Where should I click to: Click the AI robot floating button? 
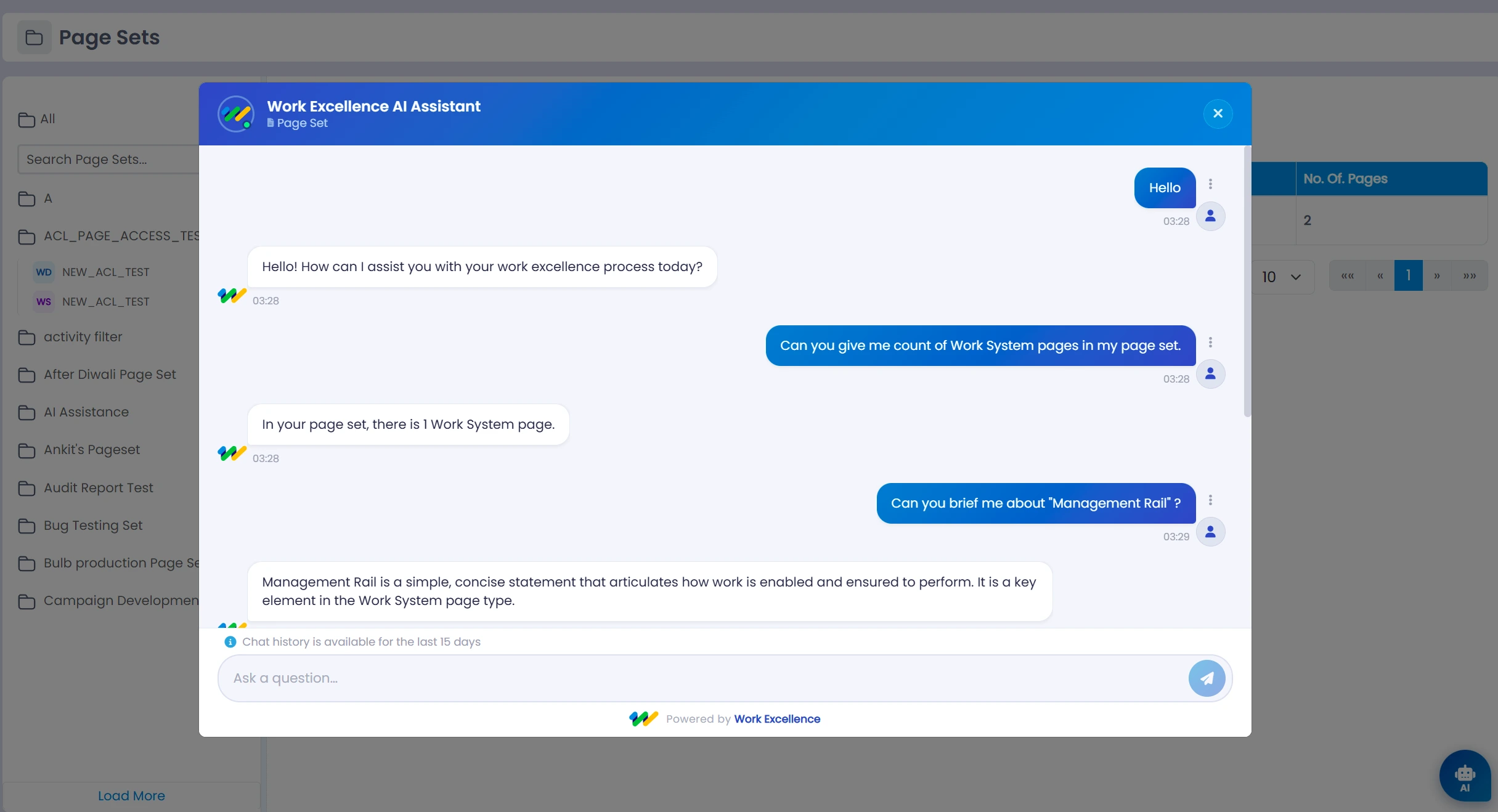[1465, 776]
